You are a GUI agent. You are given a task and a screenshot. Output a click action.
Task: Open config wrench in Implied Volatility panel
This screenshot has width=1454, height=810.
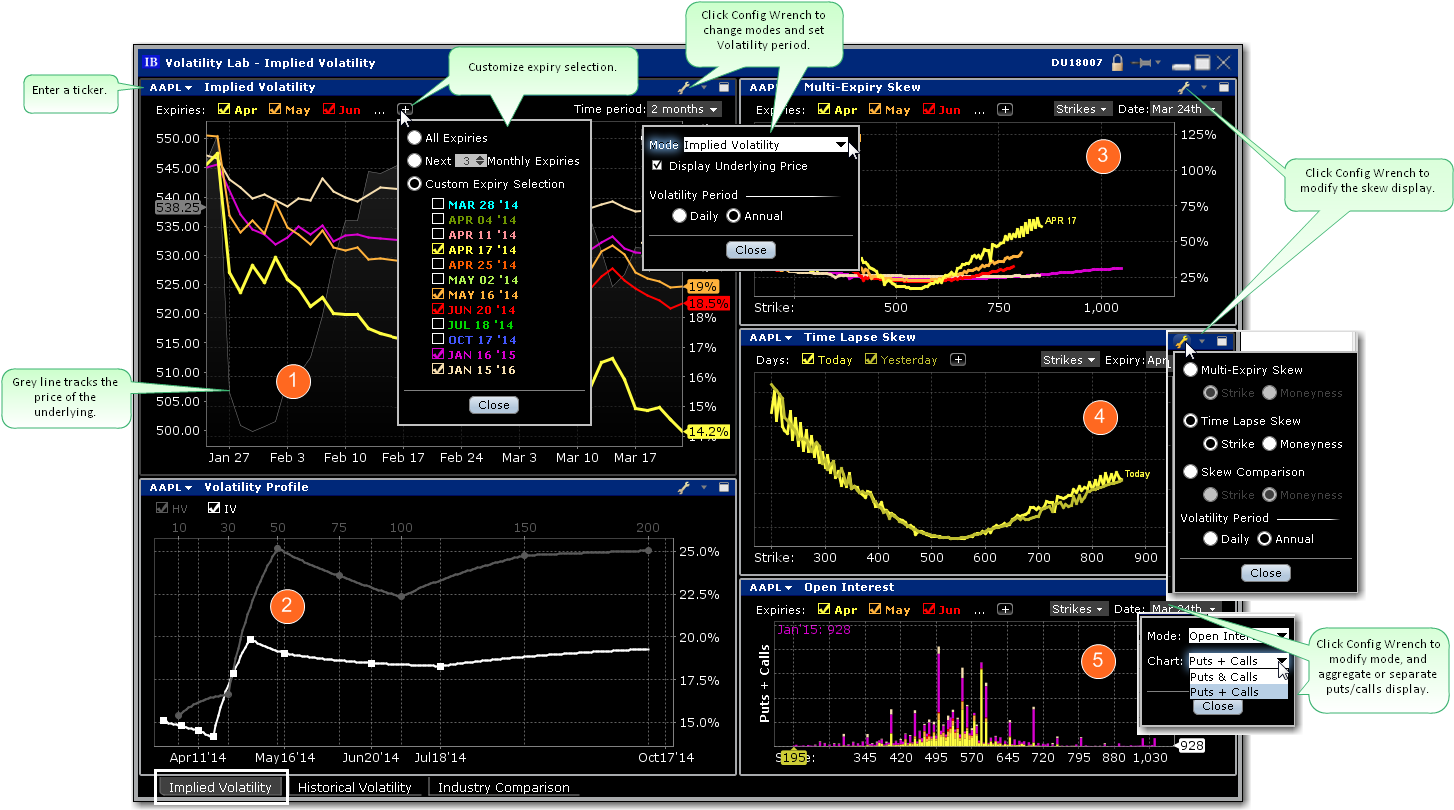point(684,88)
